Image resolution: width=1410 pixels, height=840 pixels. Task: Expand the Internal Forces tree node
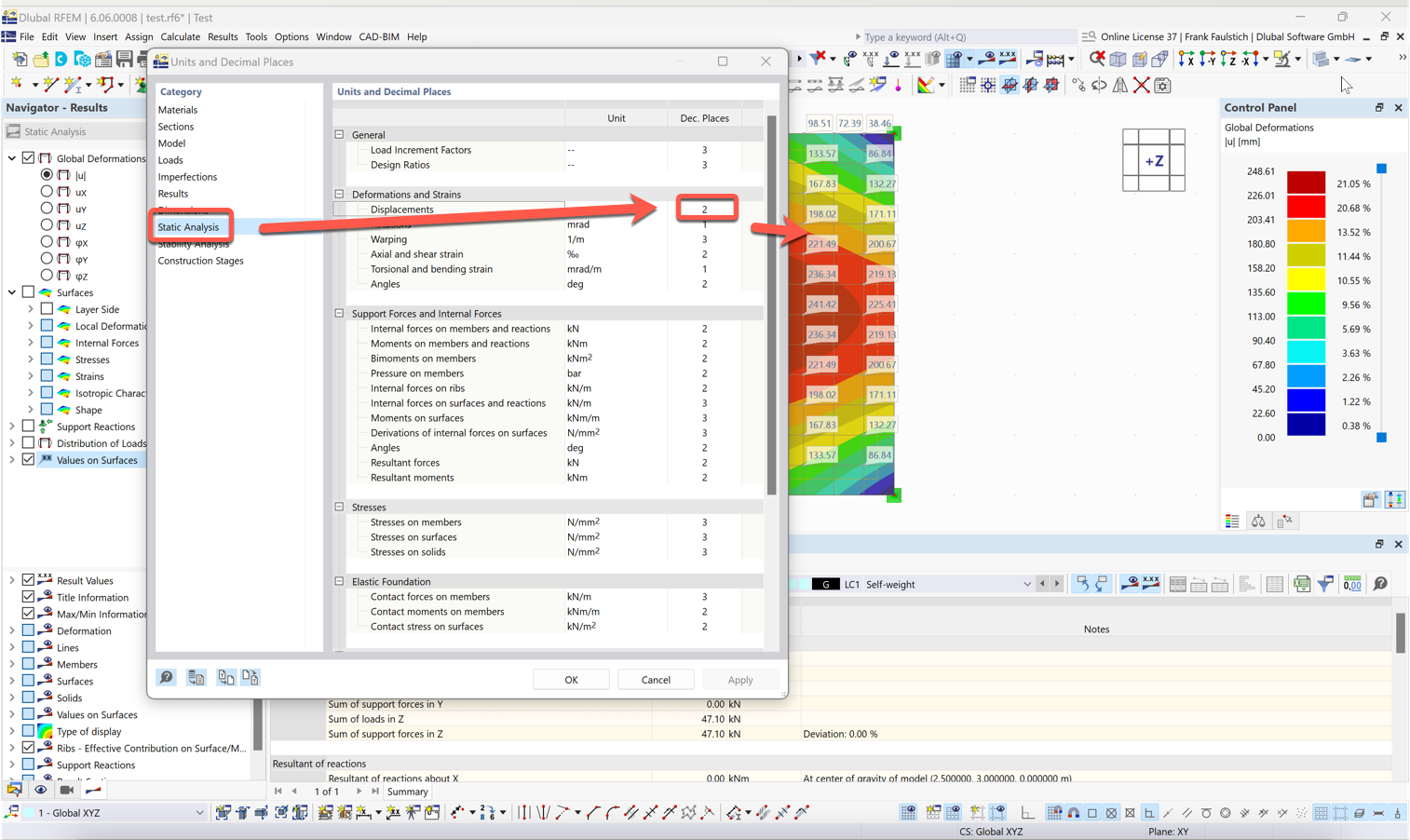(31, 343)
